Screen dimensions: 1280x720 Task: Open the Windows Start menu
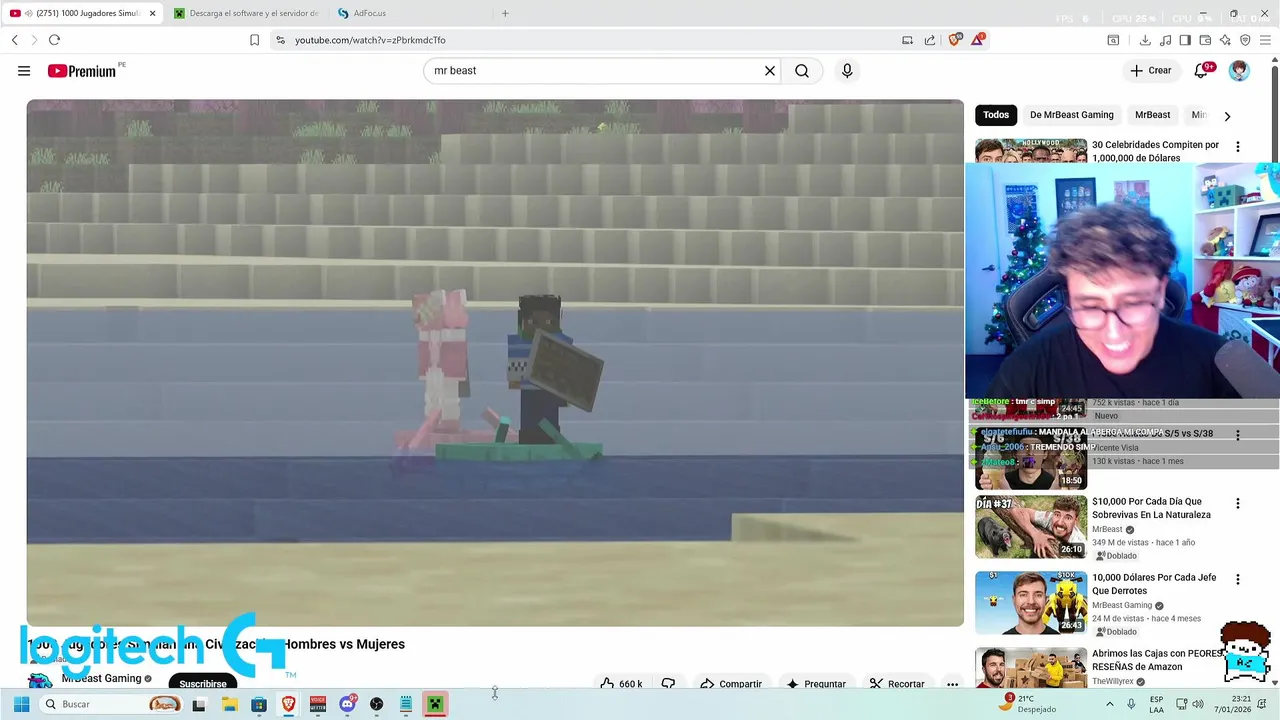click(21, 704)
